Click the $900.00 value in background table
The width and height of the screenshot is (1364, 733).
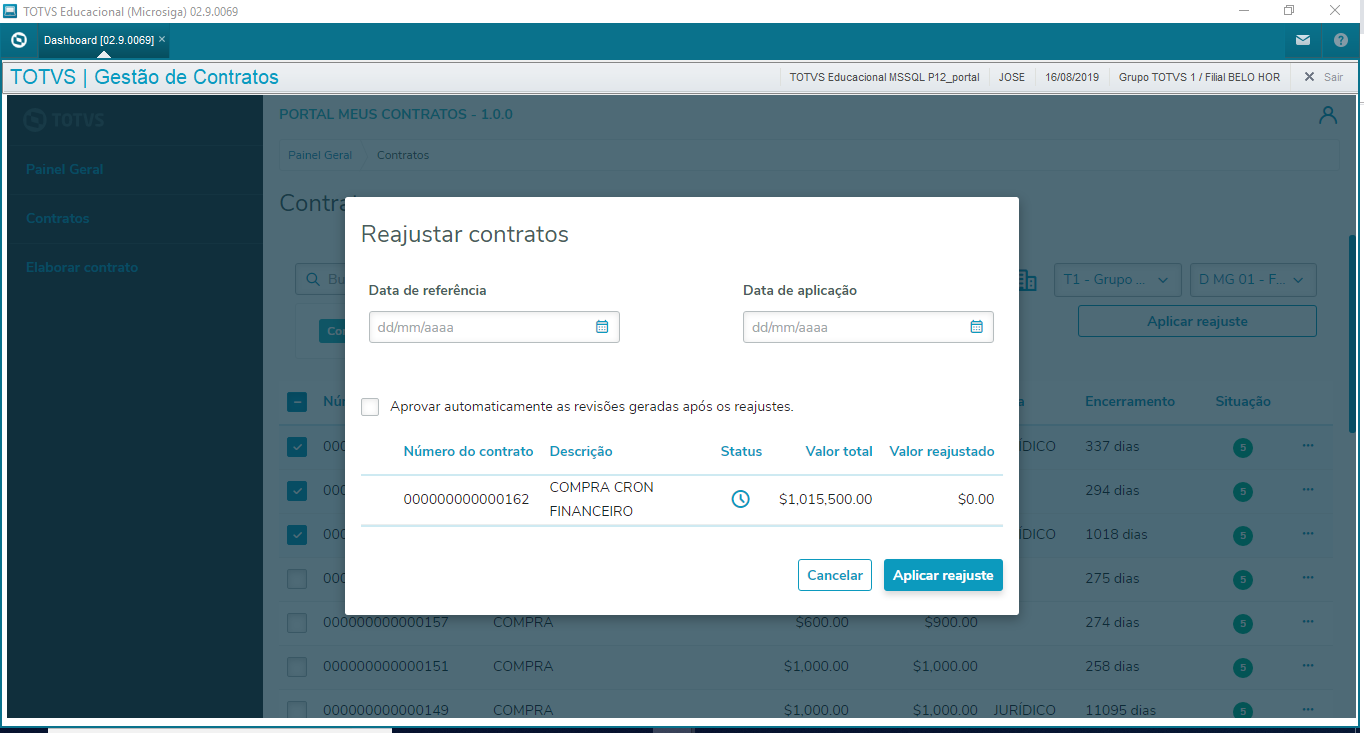click(x=951, y=622)
